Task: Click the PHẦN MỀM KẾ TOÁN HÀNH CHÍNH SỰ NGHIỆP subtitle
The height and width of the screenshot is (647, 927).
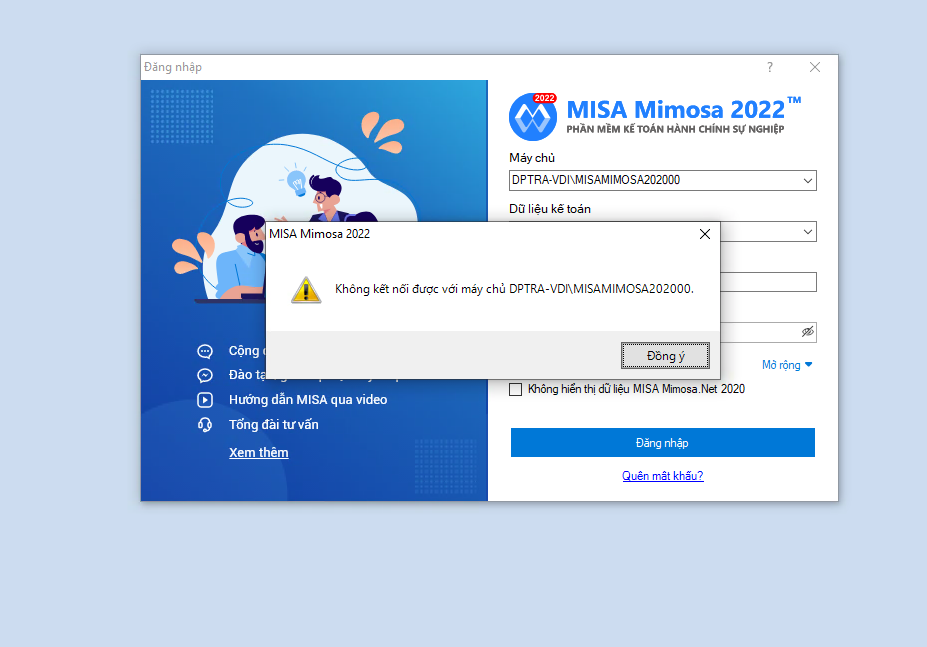Action: 675,129
